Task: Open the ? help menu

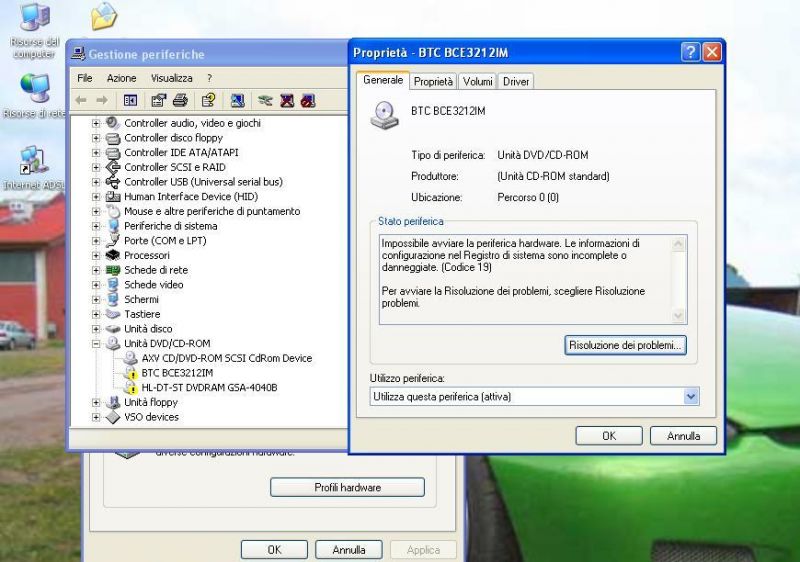Action: [209, 78]
